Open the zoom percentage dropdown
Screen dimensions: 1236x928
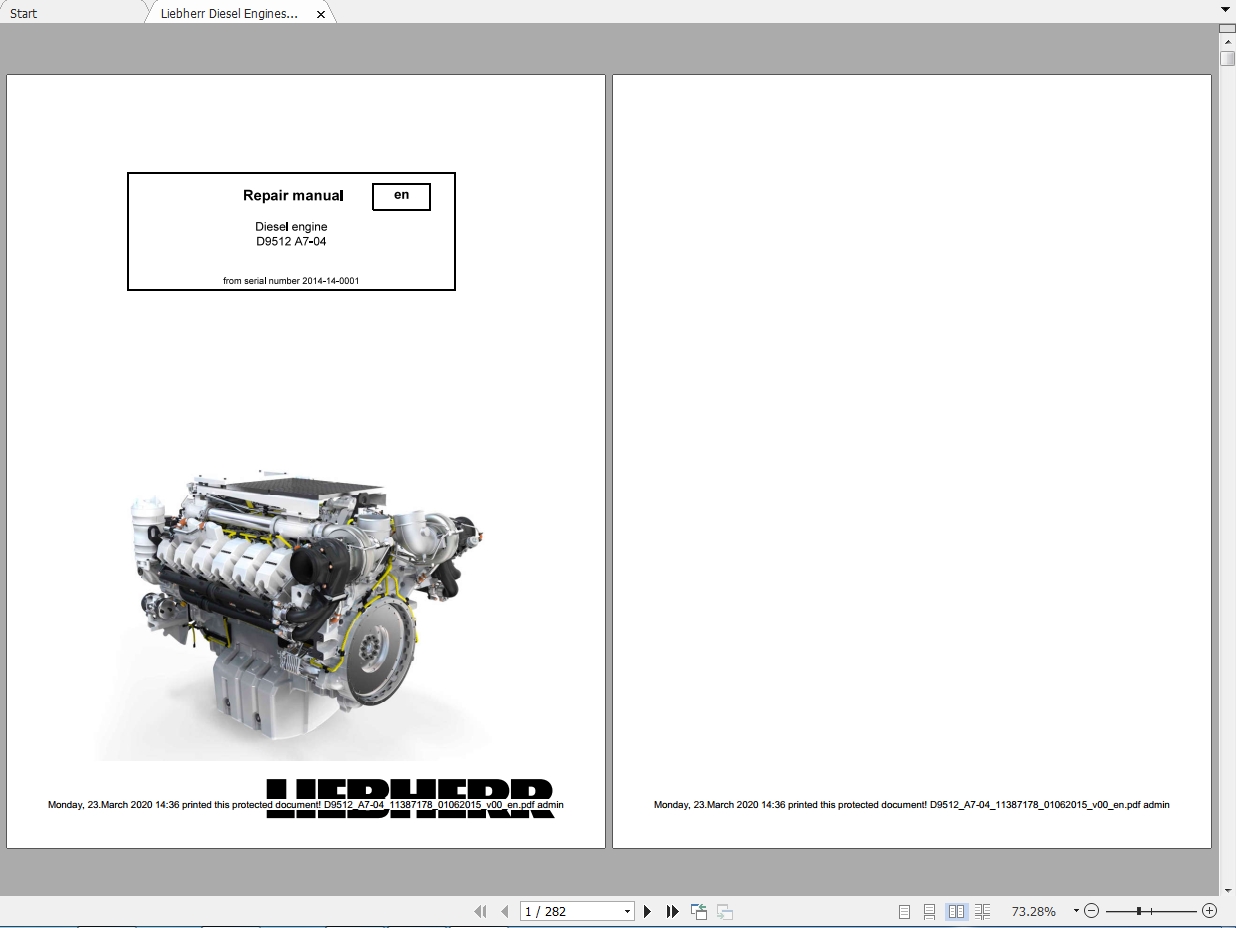click(1076, 911)
